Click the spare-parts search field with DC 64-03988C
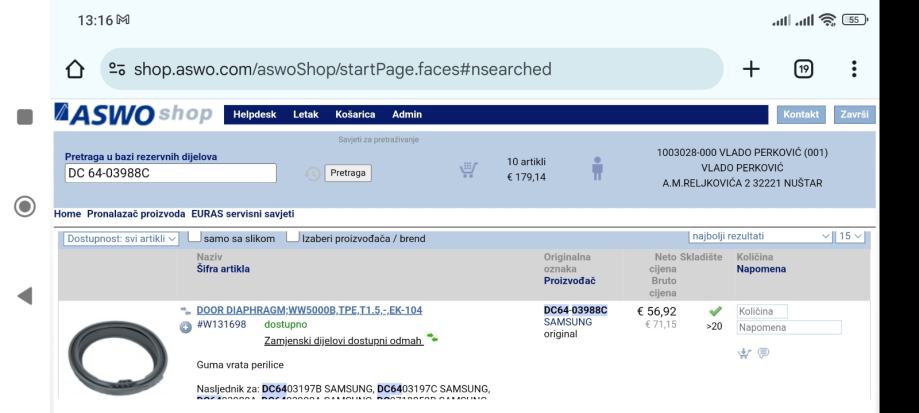The height and width of the screenshot is (413, 919). (171, 173)
